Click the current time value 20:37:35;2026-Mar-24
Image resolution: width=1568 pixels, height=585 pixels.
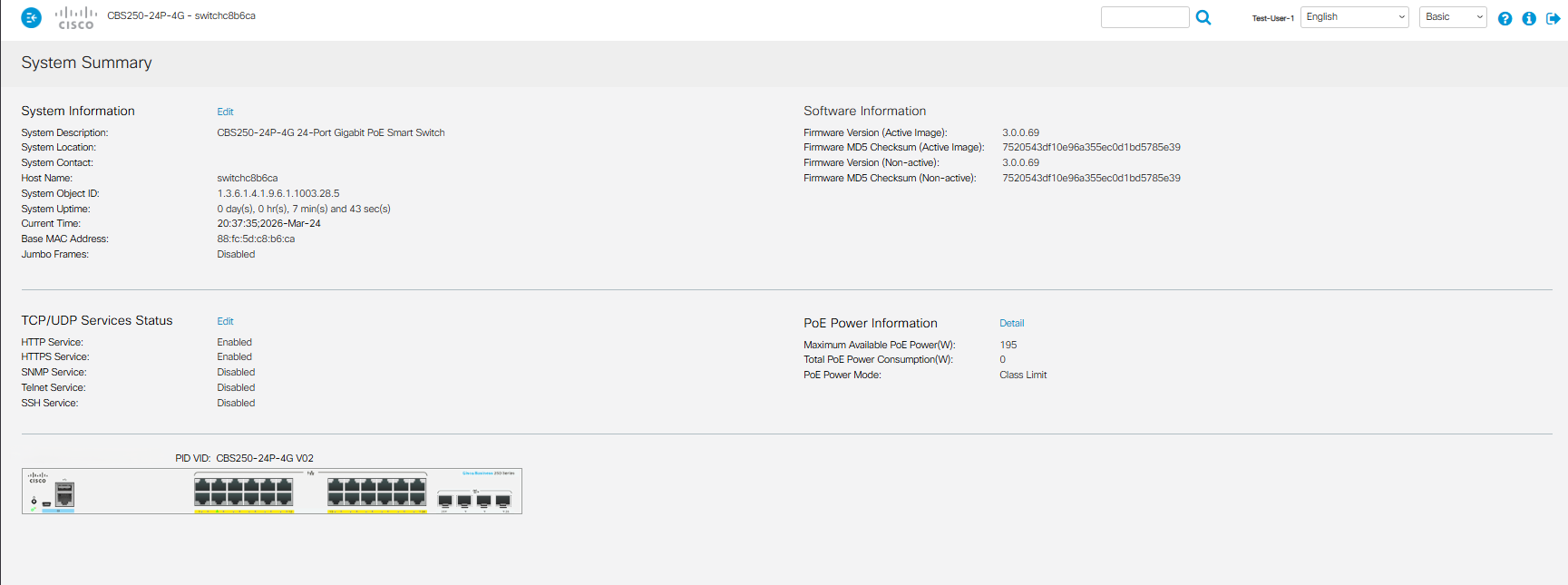[x=268, y=223]
